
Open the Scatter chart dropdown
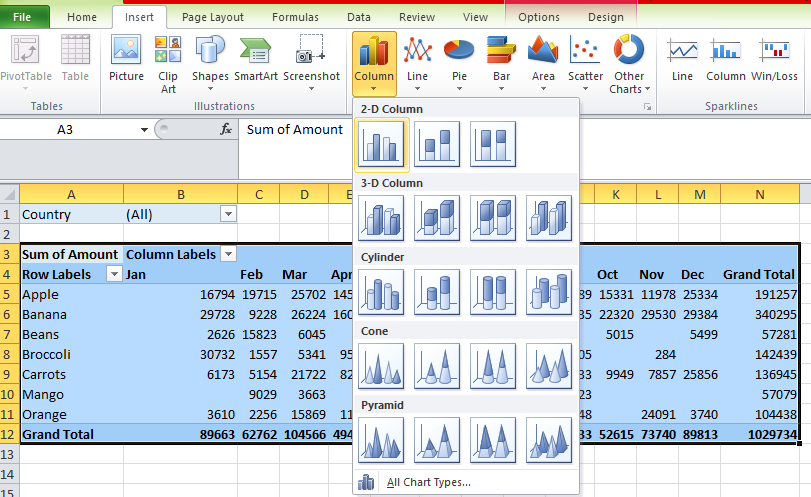[x=585, y=64]
